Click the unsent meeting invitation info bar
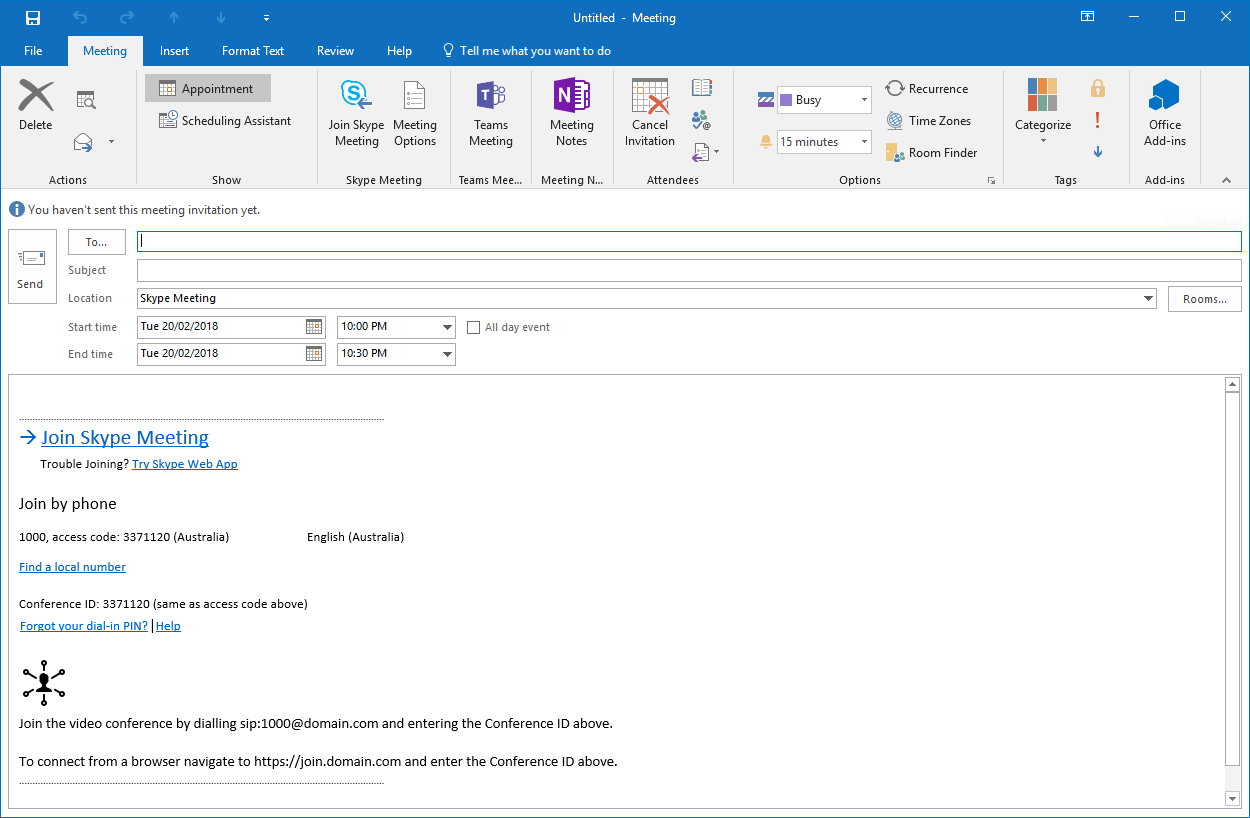This screenshot has width=1250, height=818. (135, 210)
